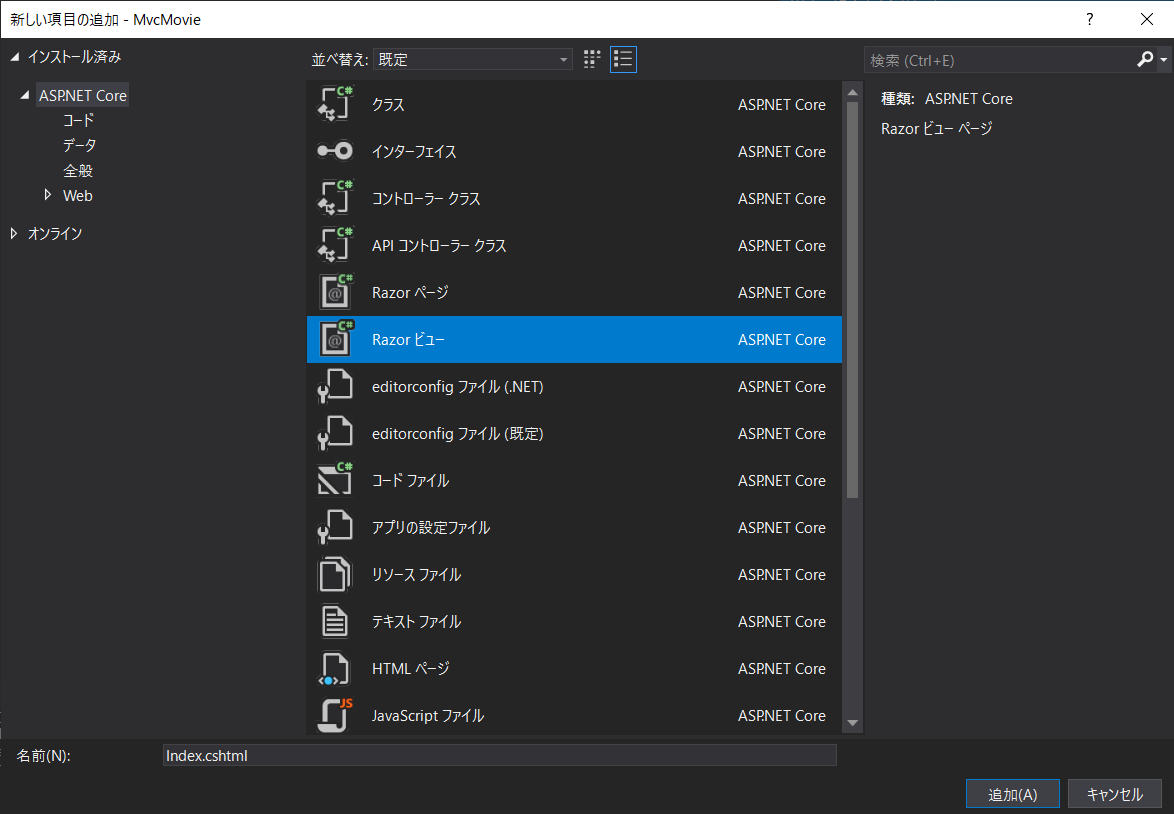Click the アプリの設定ファイル template icon
1174x814 pixels.
pos(335,527)
